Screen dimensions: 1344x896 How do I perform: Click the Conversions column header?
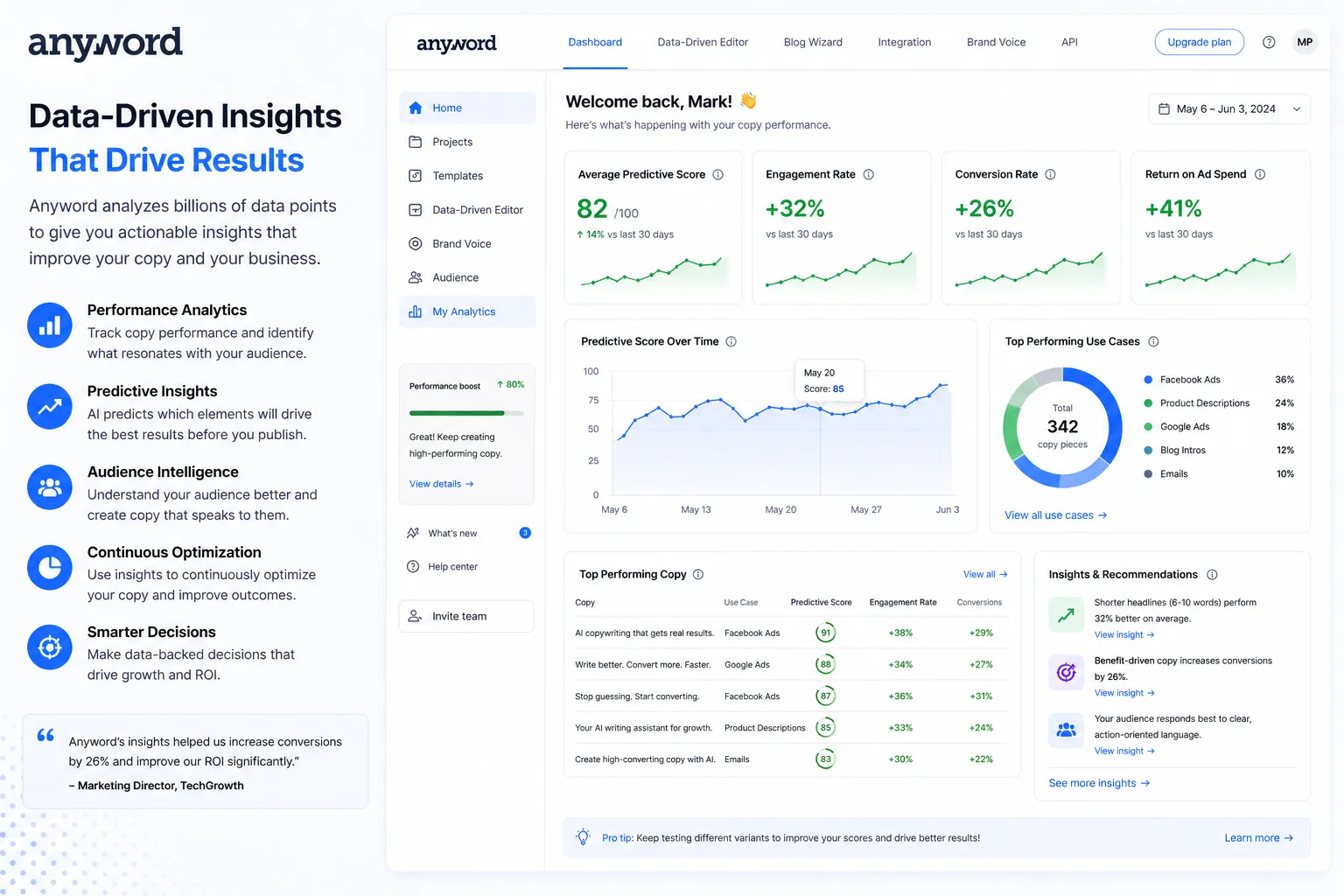pos(979,602)
